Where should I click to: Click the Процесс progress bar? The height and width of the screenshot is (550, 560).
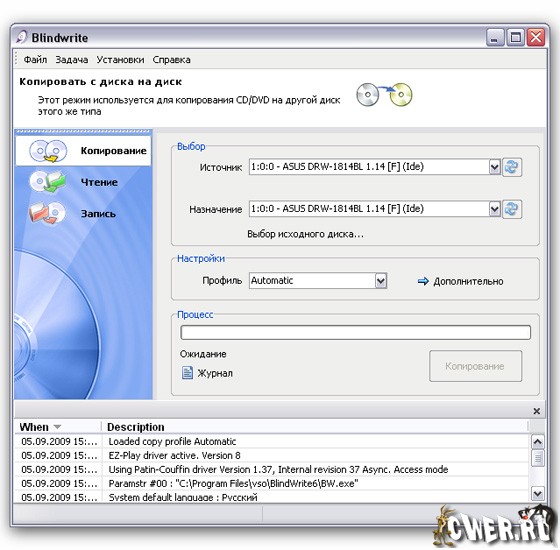point(356,332)
